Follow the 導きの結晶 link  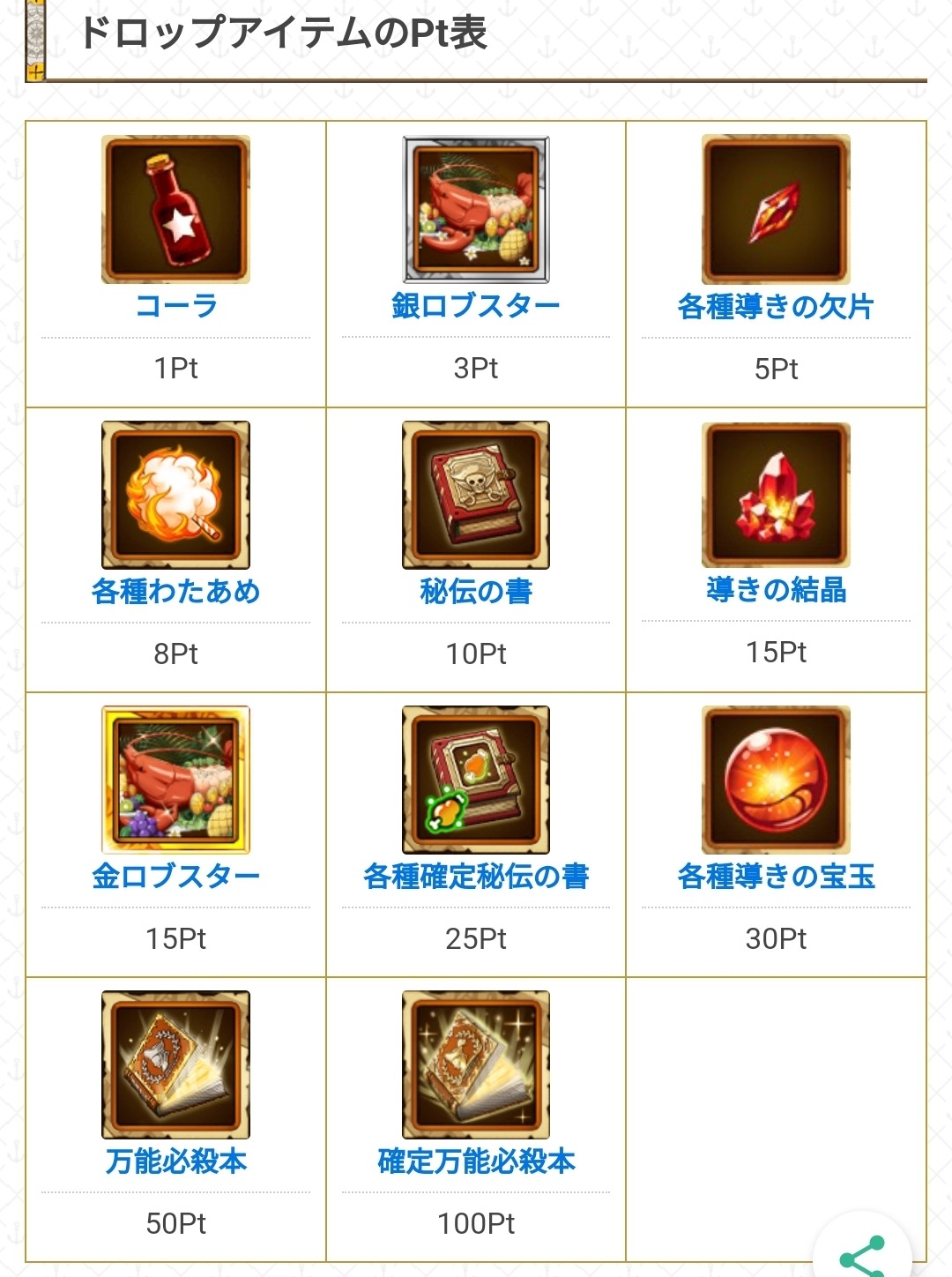tap(776, 589)
